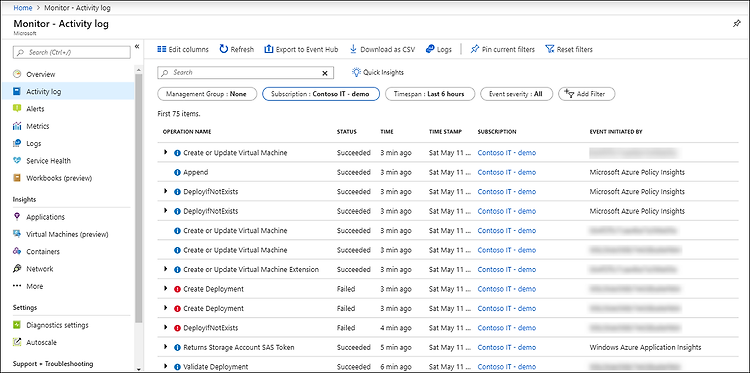Pin the Monitor blade to dashboard

click(737, 24)
